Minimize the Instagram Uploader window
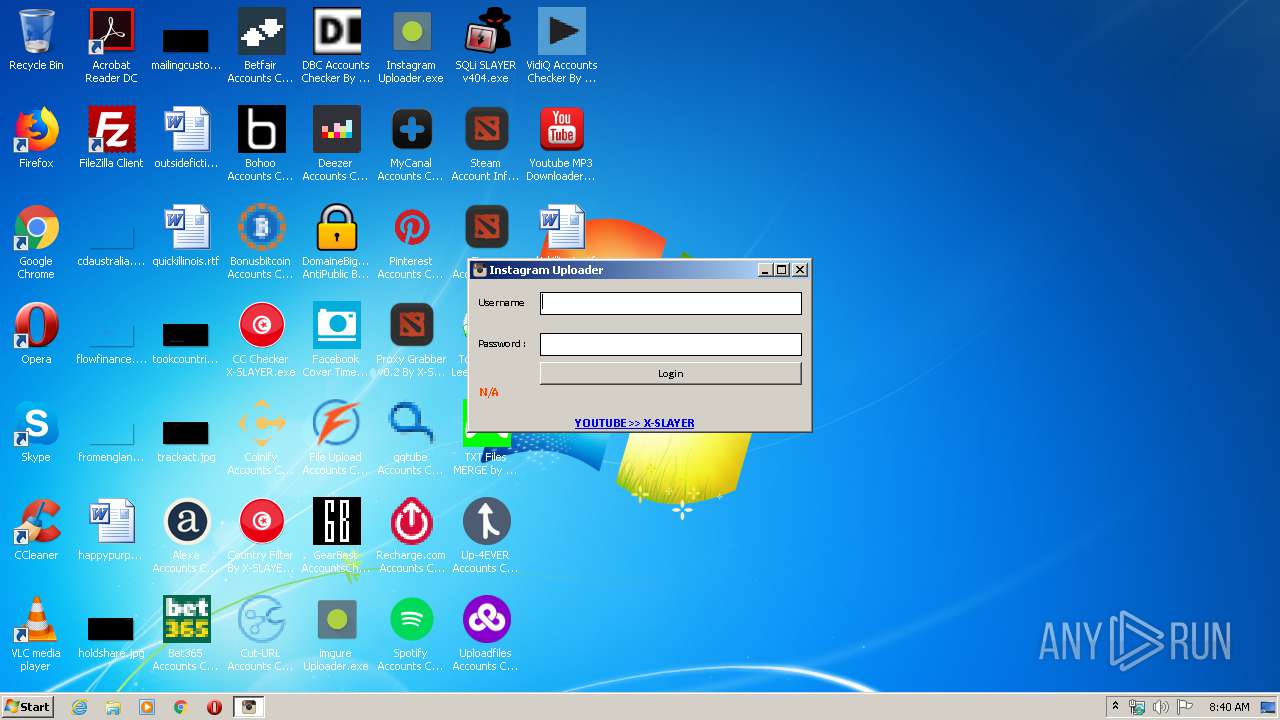Screen dimensions: 1280x720 point(766,270)
